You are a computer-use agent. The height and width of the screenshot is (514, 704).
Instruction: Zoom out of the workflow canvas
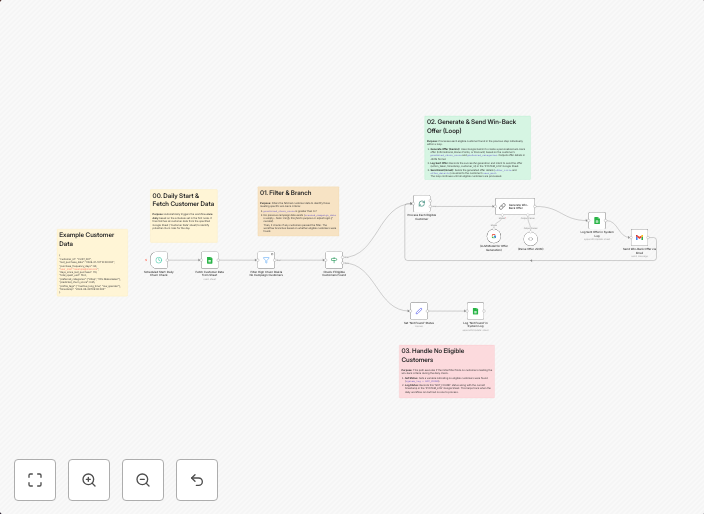(143, 479)
